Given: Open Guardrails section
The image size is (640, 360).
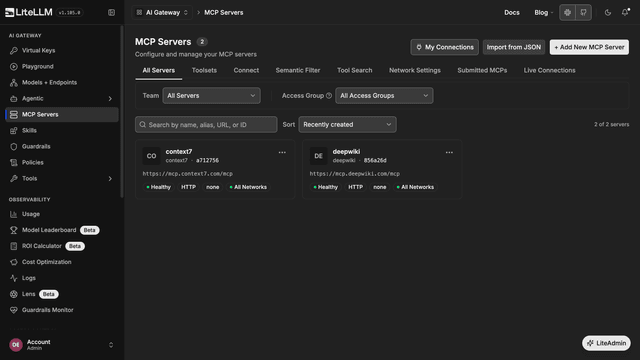Looking at the screenshot, I should pyautogui.click(x=62, y=147).
